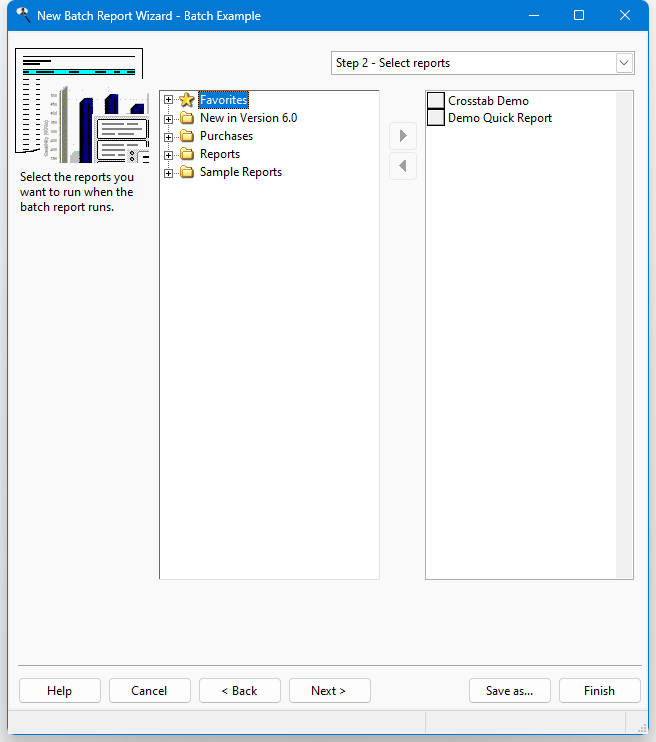This screenshot has height=742, width=656.
Task: Click the New in Version 6.0 folder icon
Action: 186,118
